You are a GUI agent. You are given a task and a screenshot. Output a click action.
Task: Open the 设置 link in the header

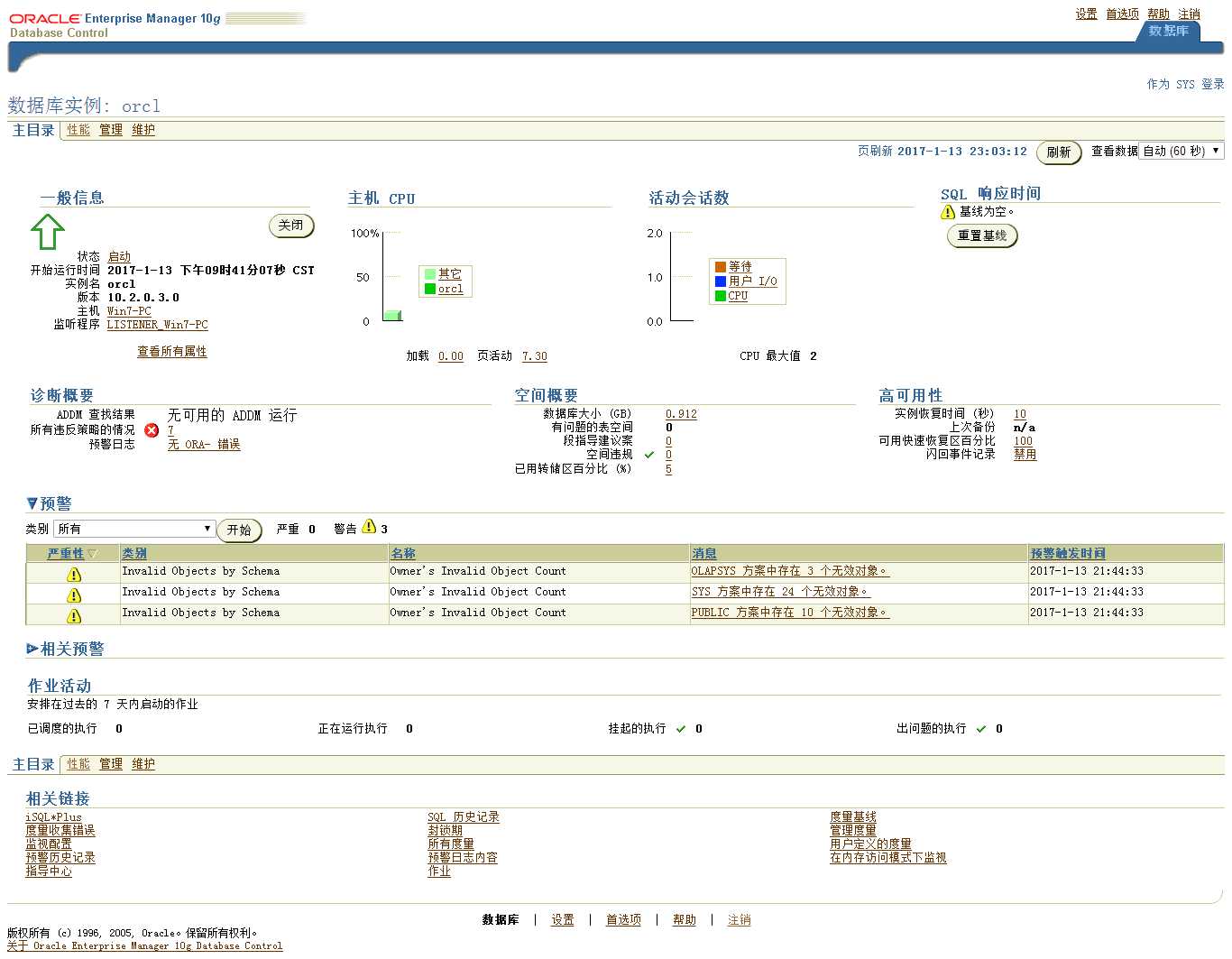(x=1087, y=14)
